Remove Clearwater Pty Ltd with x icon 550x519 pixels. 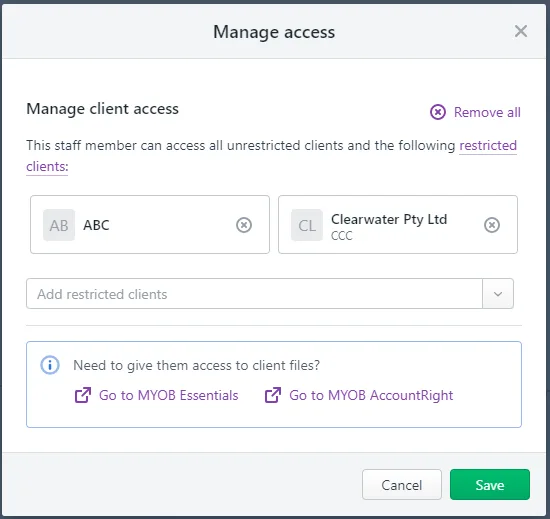coord(492,225)
